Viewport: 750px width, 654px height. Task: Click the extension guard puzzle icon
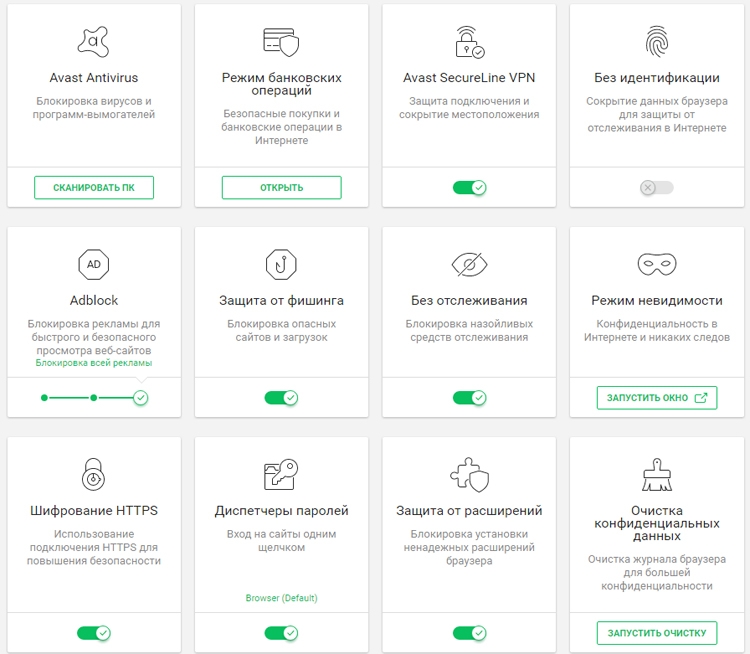(469, 475)
